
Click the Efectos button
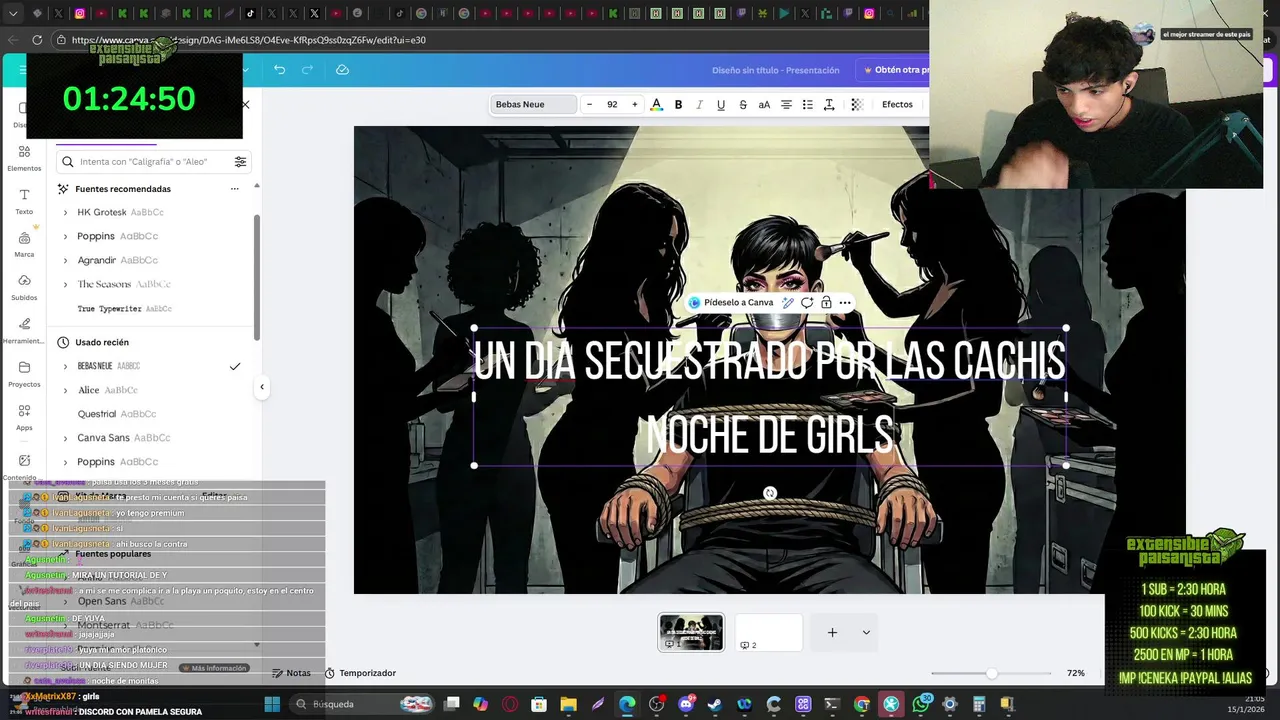point(897,104)
